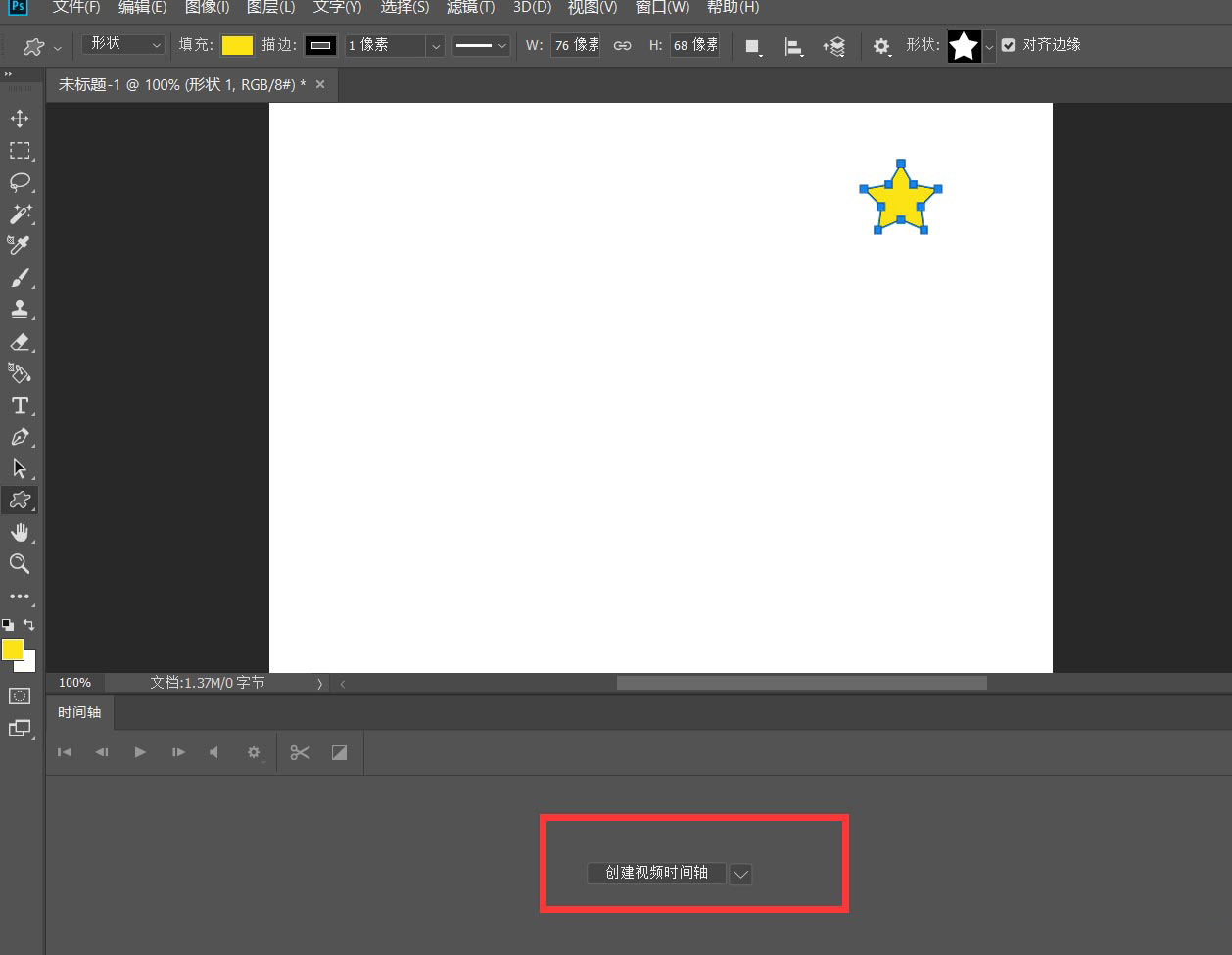Screen dimensions: 1232x955
Task: Expand the status bar info arrow
Action: 319,684
